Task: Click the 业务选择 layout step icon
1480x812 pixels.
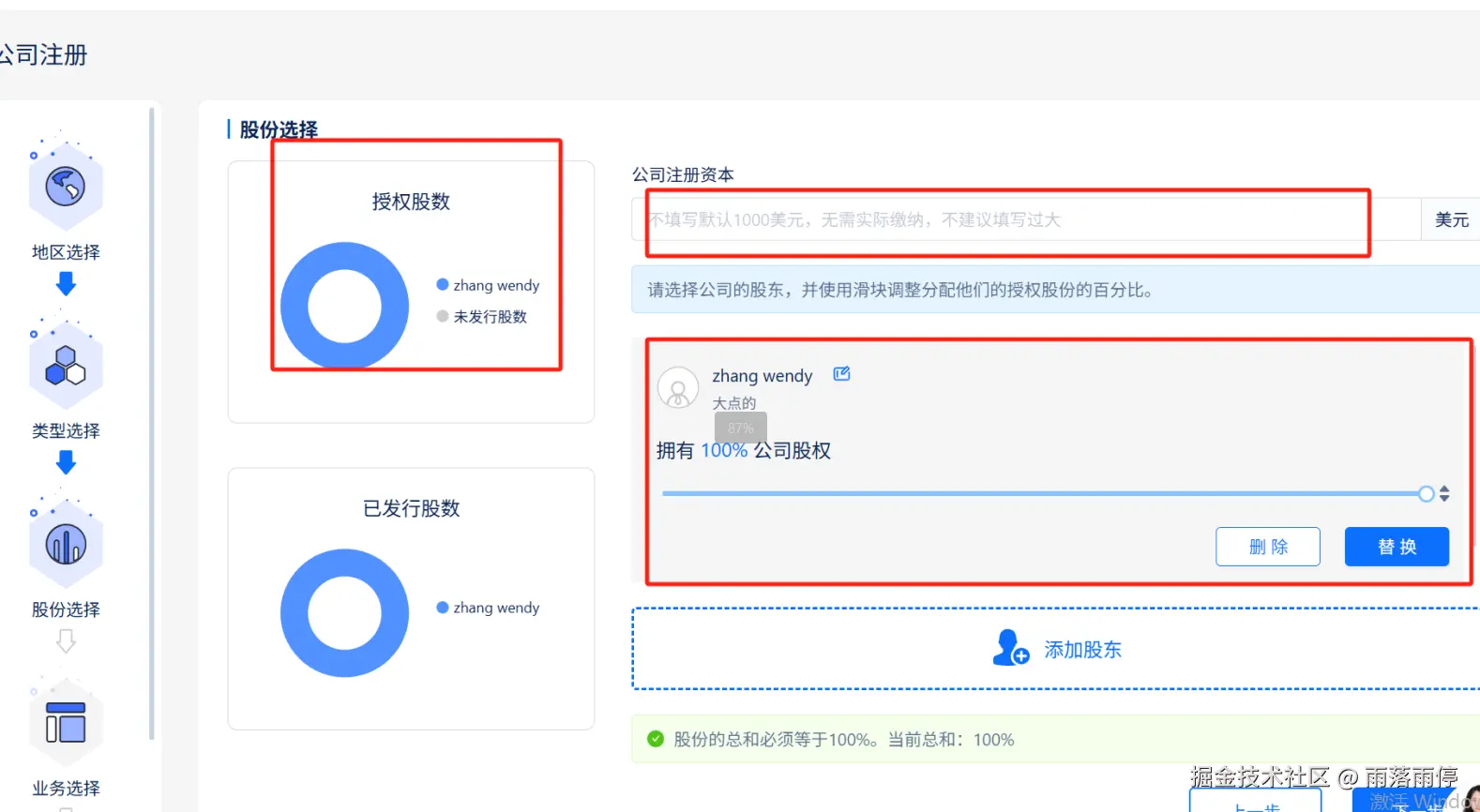Action: [66, 724]
